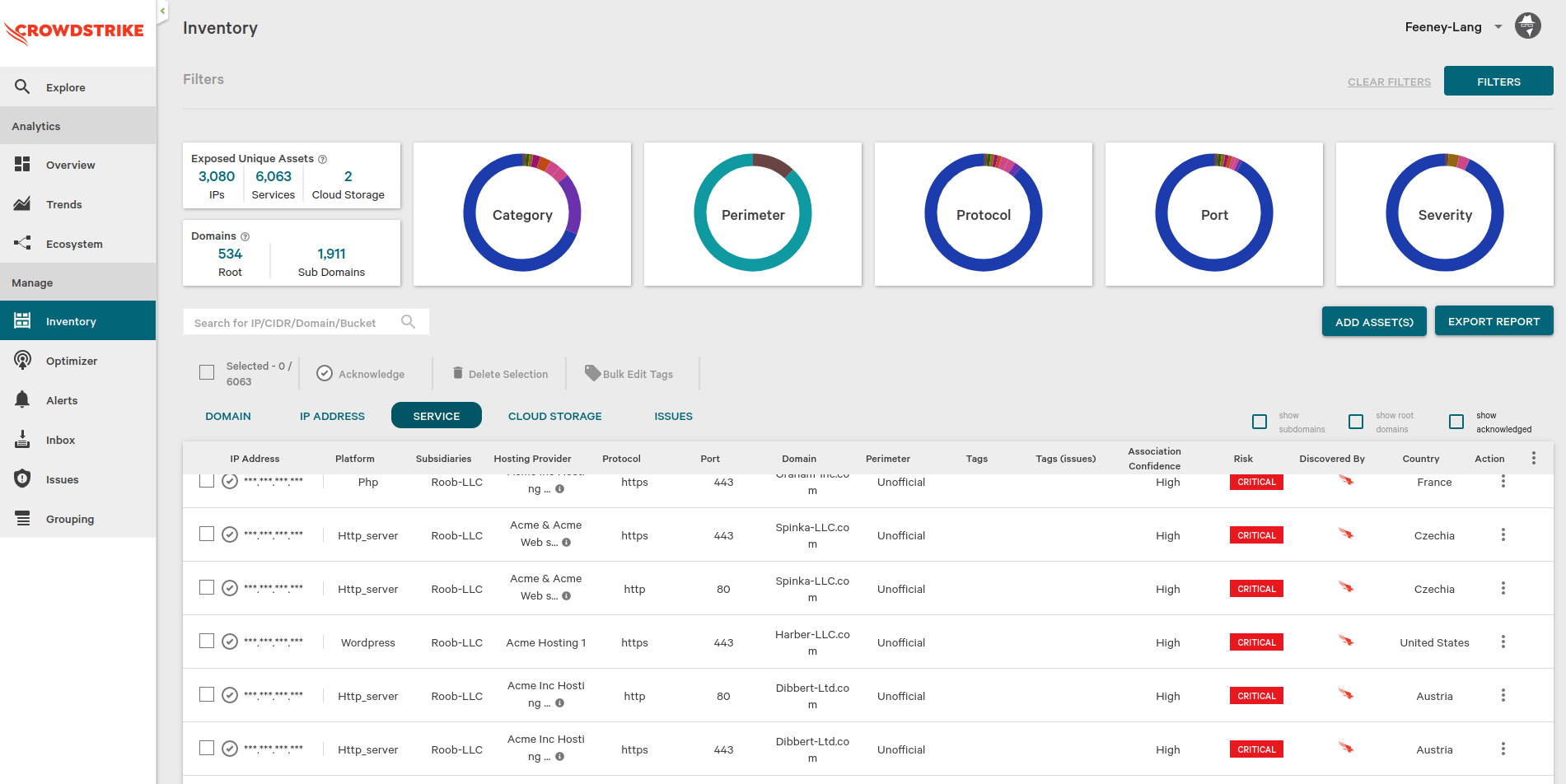Select the SERVICE tab
Screen dimensions: 1566x784
pos(437,416)
